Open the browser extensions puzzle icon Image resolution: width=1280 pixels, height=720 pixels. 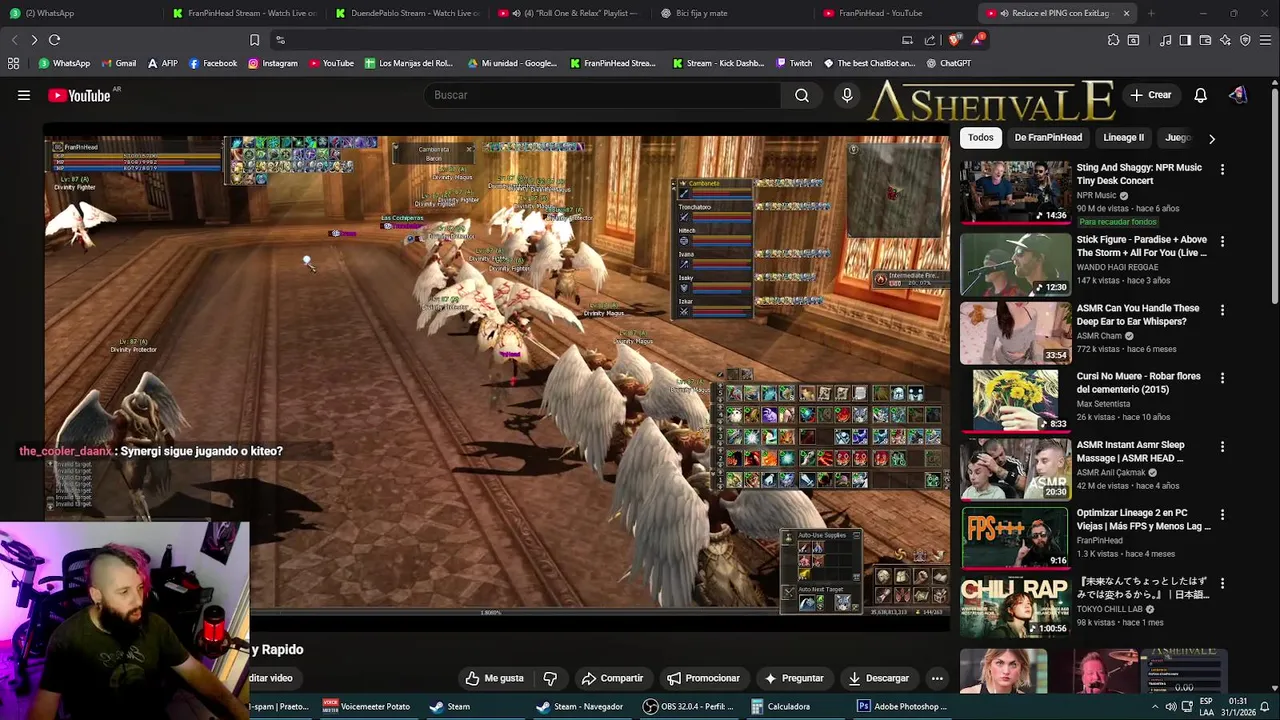click(x=1113, y=40)
